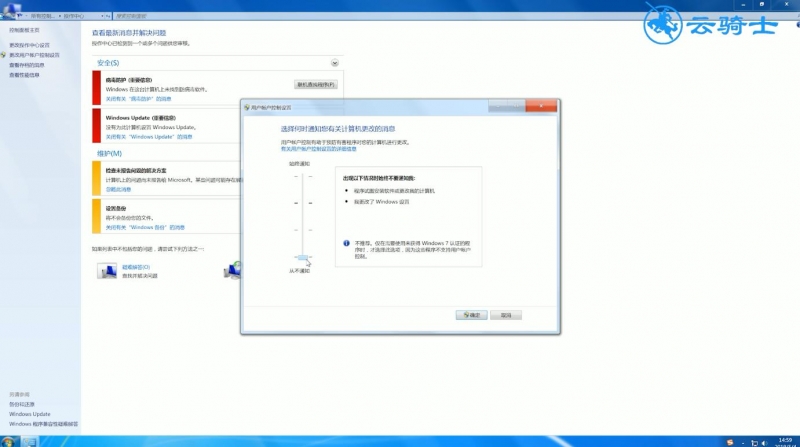Click the network tray icon

pos(755,443)
